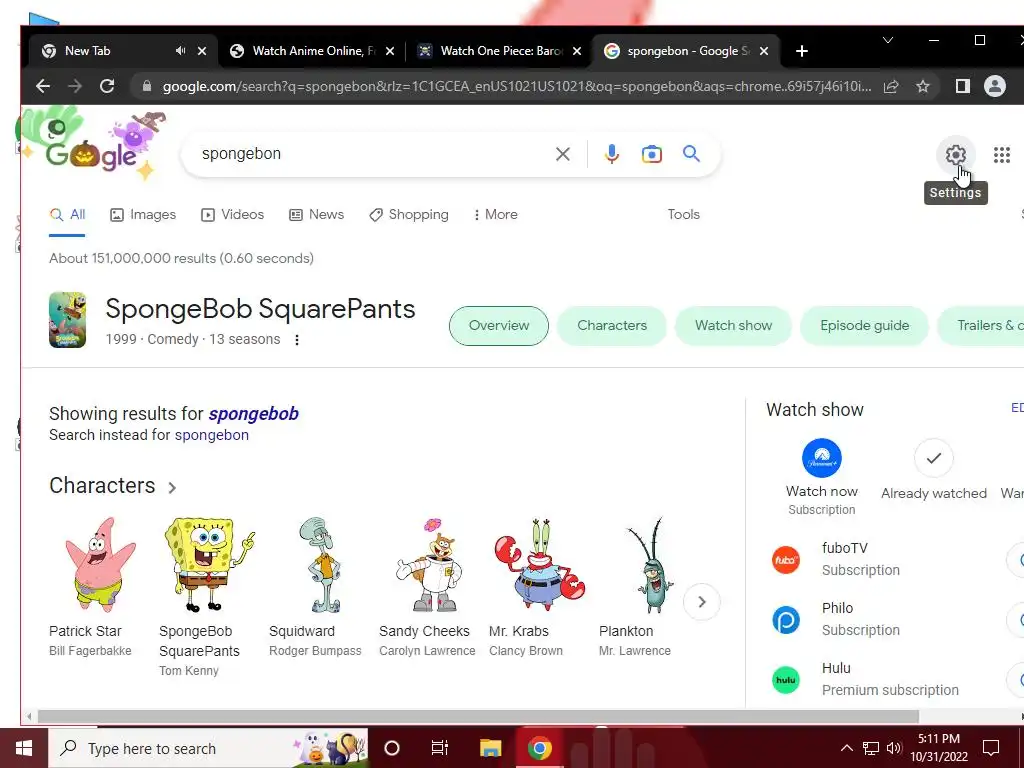
Task: Search instead for spongebon
Action: click(x=212, y=435)
